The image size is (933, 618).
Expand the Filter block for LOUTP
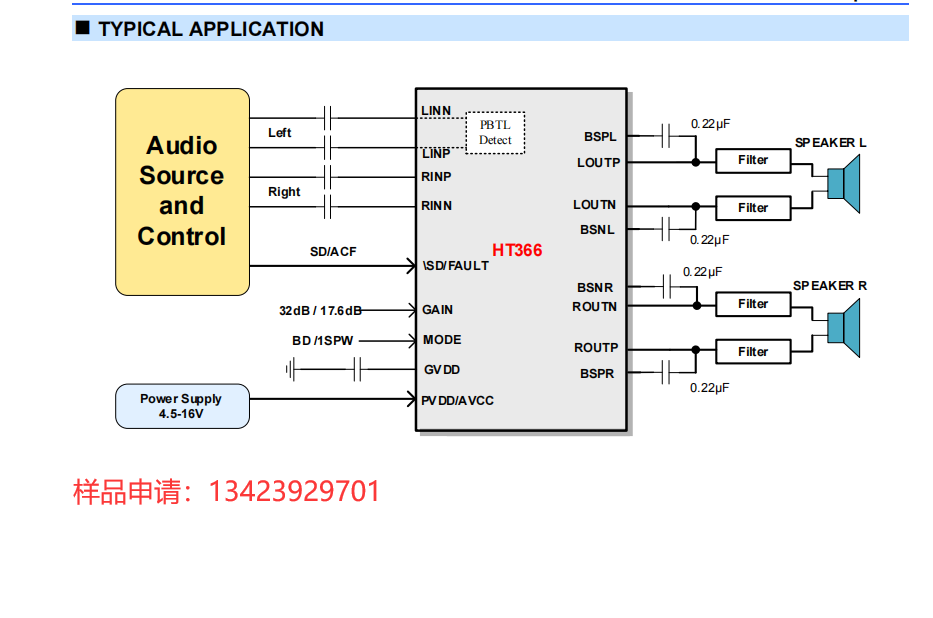click(x=752, y=160)
